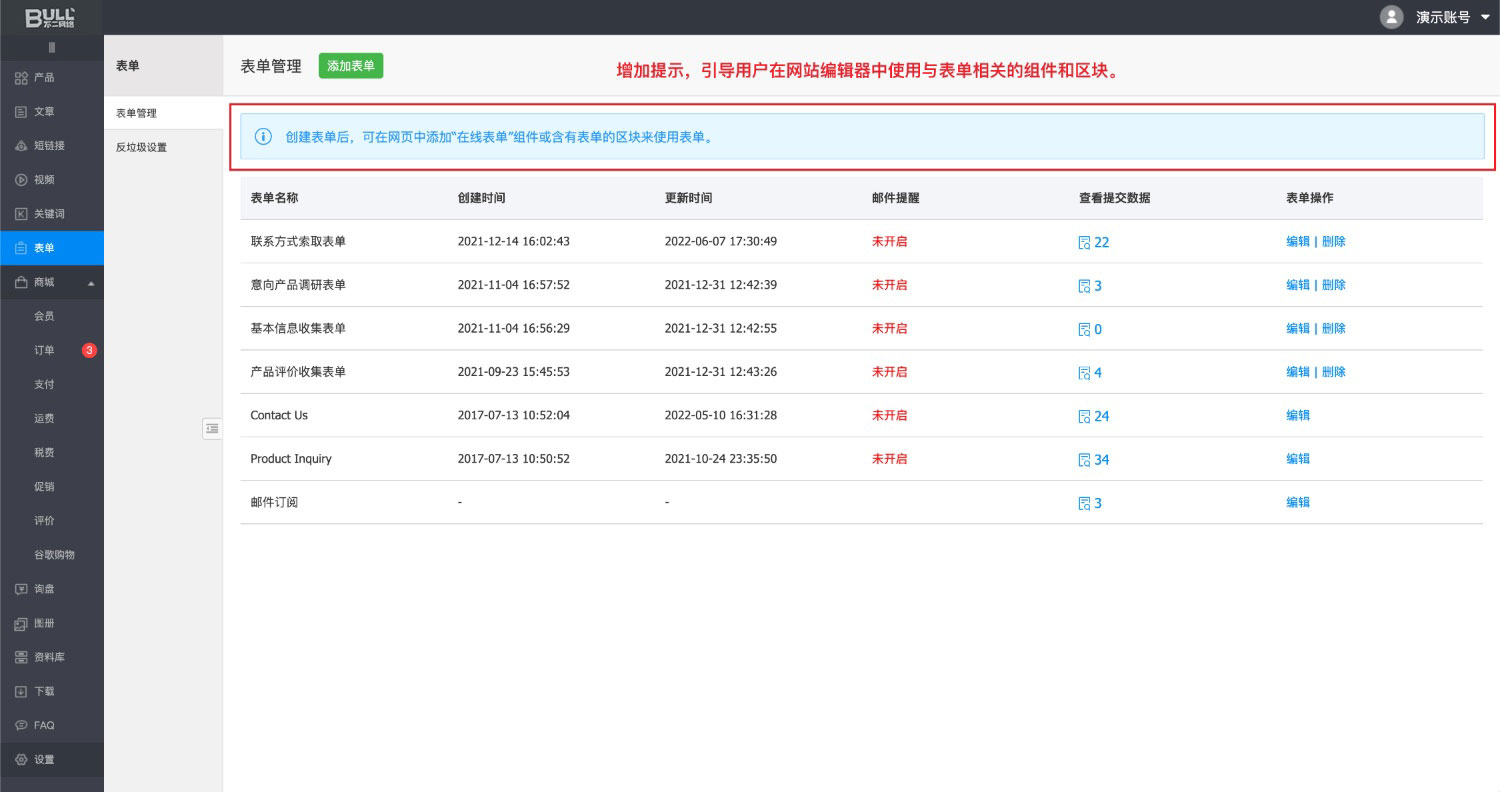Switch to the 反垃圾设置 tab
This screenshot has width=1500, height=792.
click(x=141, y=147)
